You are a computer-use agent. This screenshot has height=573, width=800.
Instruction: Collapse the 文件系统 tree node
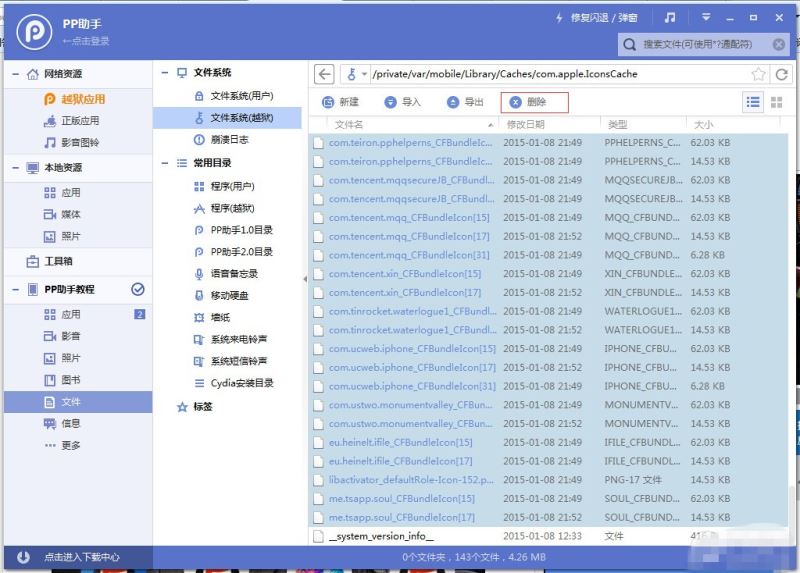pos(165,73)
